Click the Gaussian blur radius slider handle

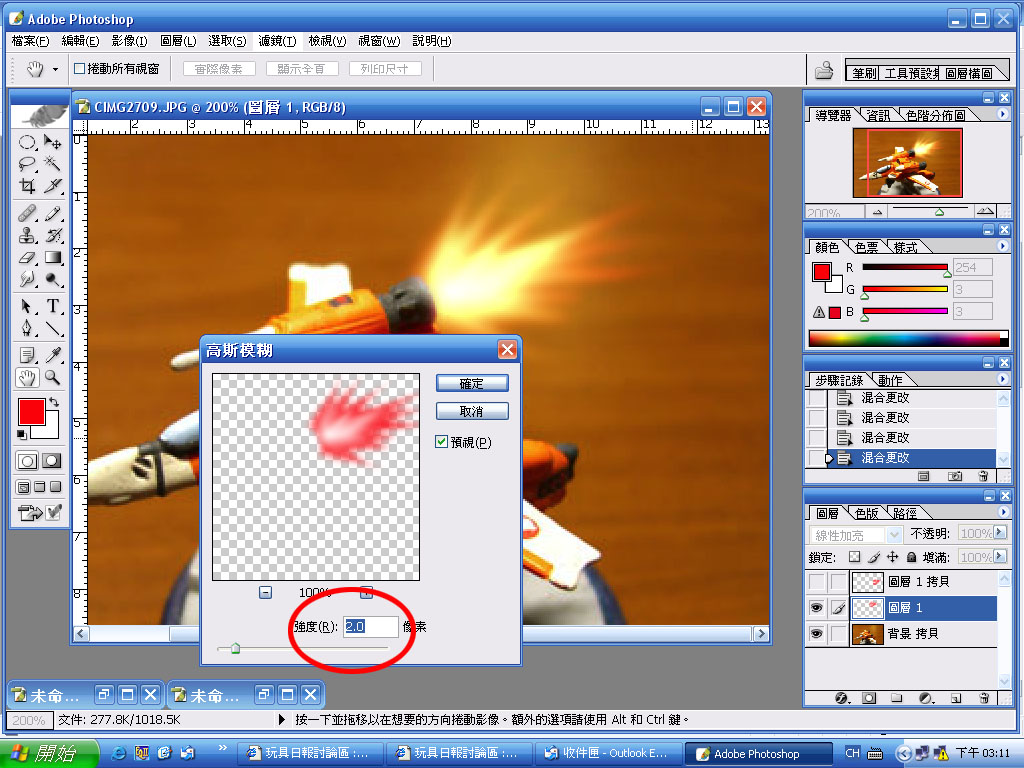pos(235,649)
